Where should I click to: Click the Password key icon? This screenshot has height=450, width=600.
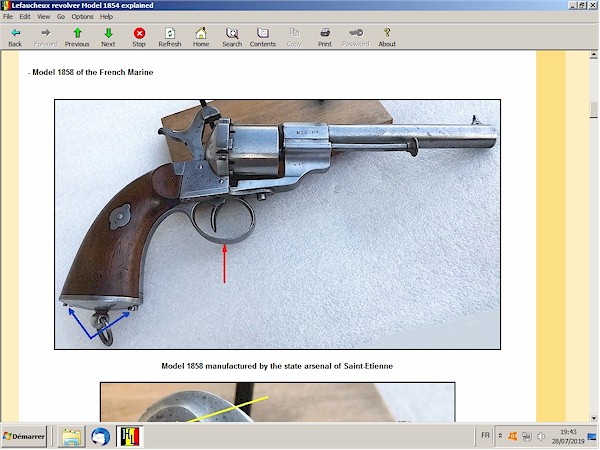(356, 38)
